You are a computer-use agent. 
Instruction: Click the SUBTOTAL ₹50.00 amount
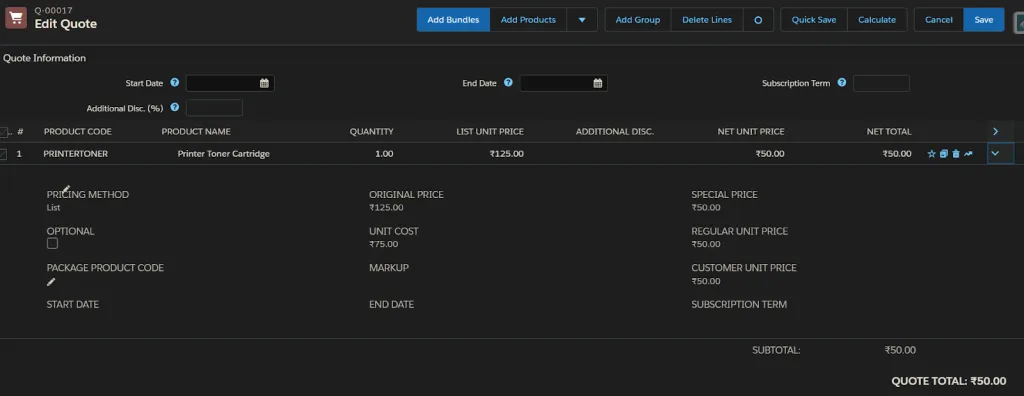pos(900,350)
